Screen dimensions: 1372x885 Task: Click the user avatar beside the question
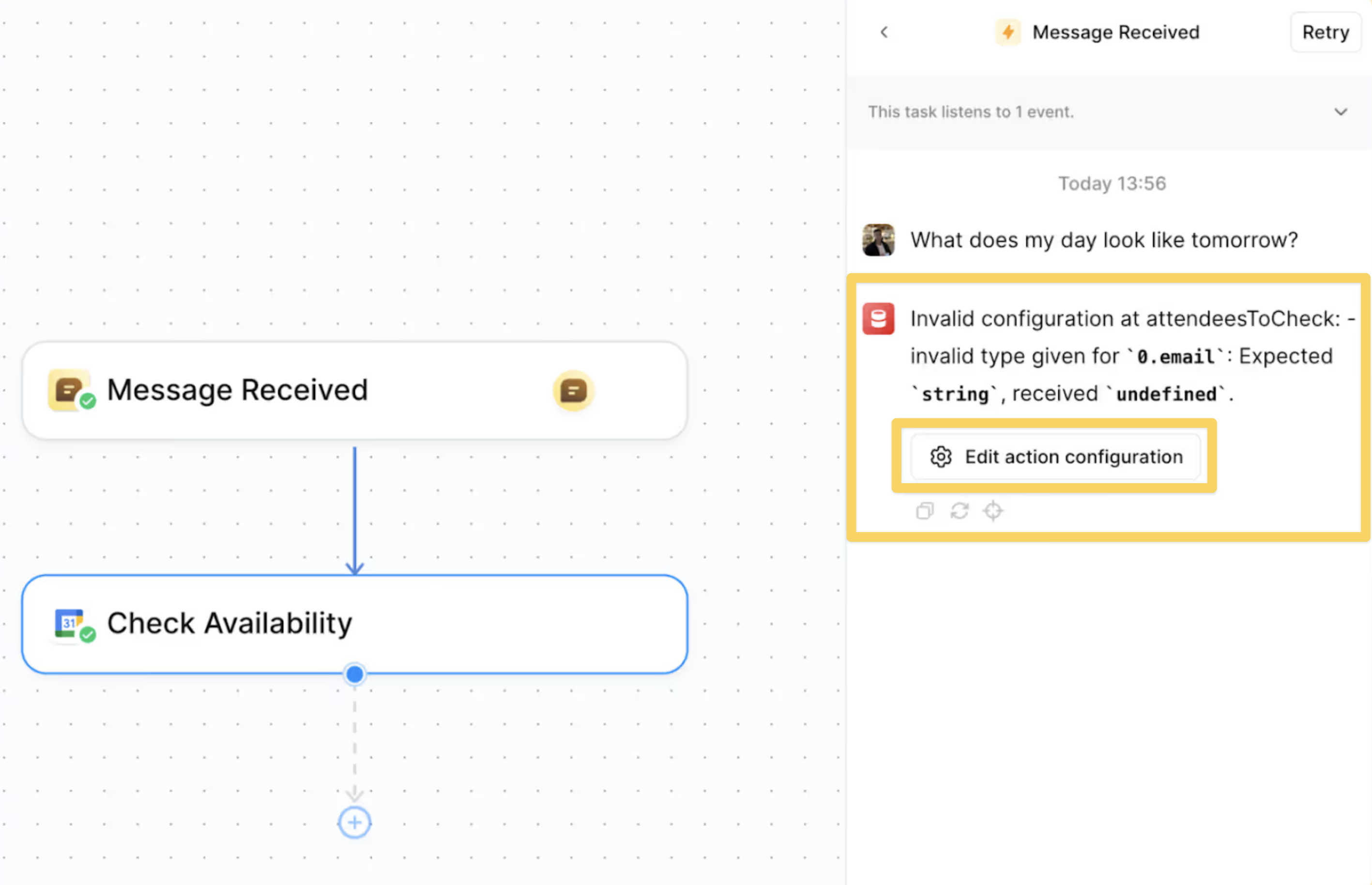pos(878,240)
